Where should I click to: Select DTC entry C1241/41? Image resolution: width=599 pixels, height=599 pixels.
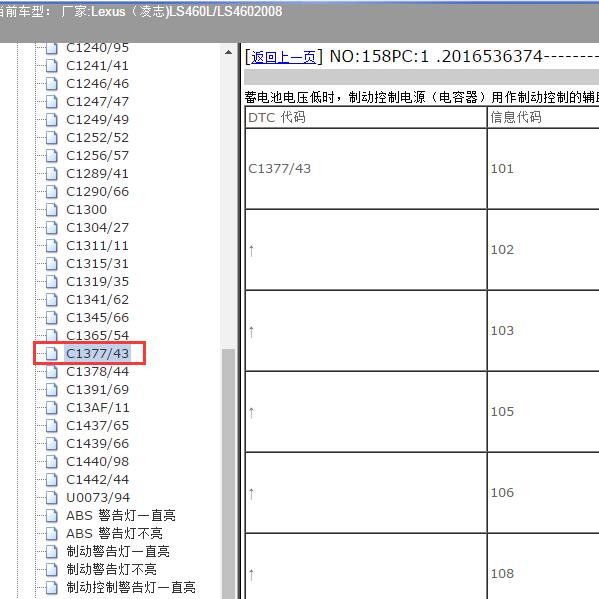(97, 66)
